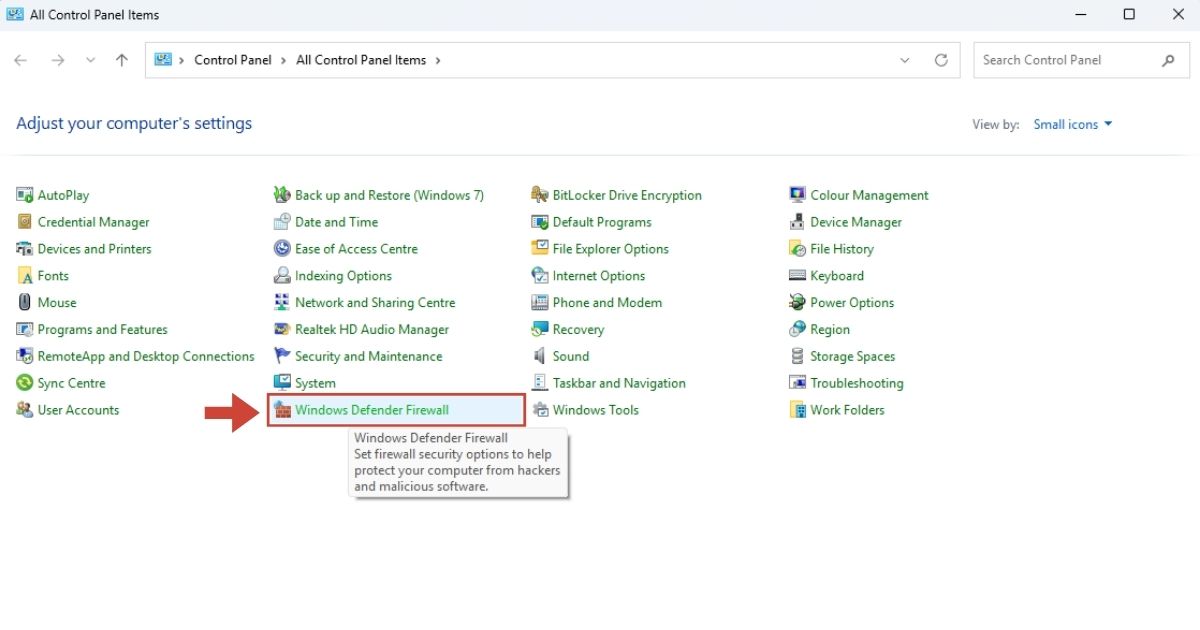Click the Ease of Access Centre icon

click(282, 249)
